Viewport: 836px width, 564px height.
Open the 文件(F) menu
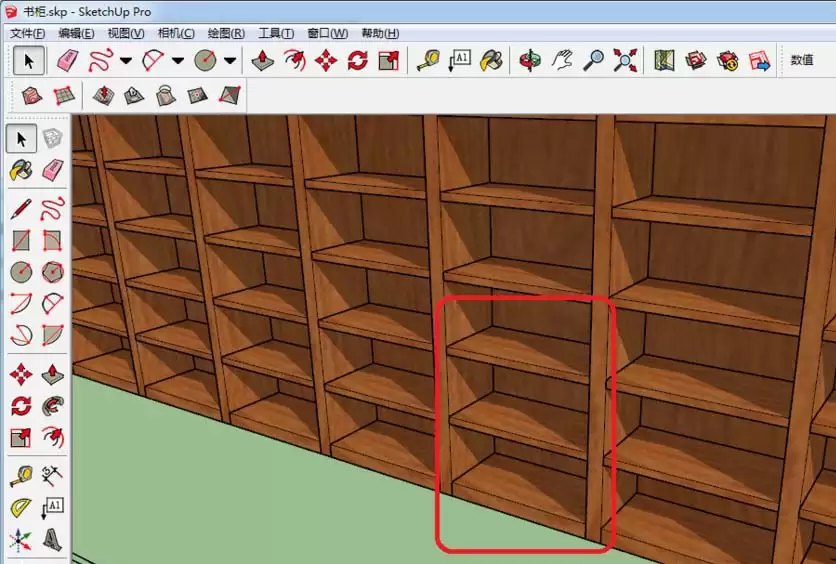point(27,34)
